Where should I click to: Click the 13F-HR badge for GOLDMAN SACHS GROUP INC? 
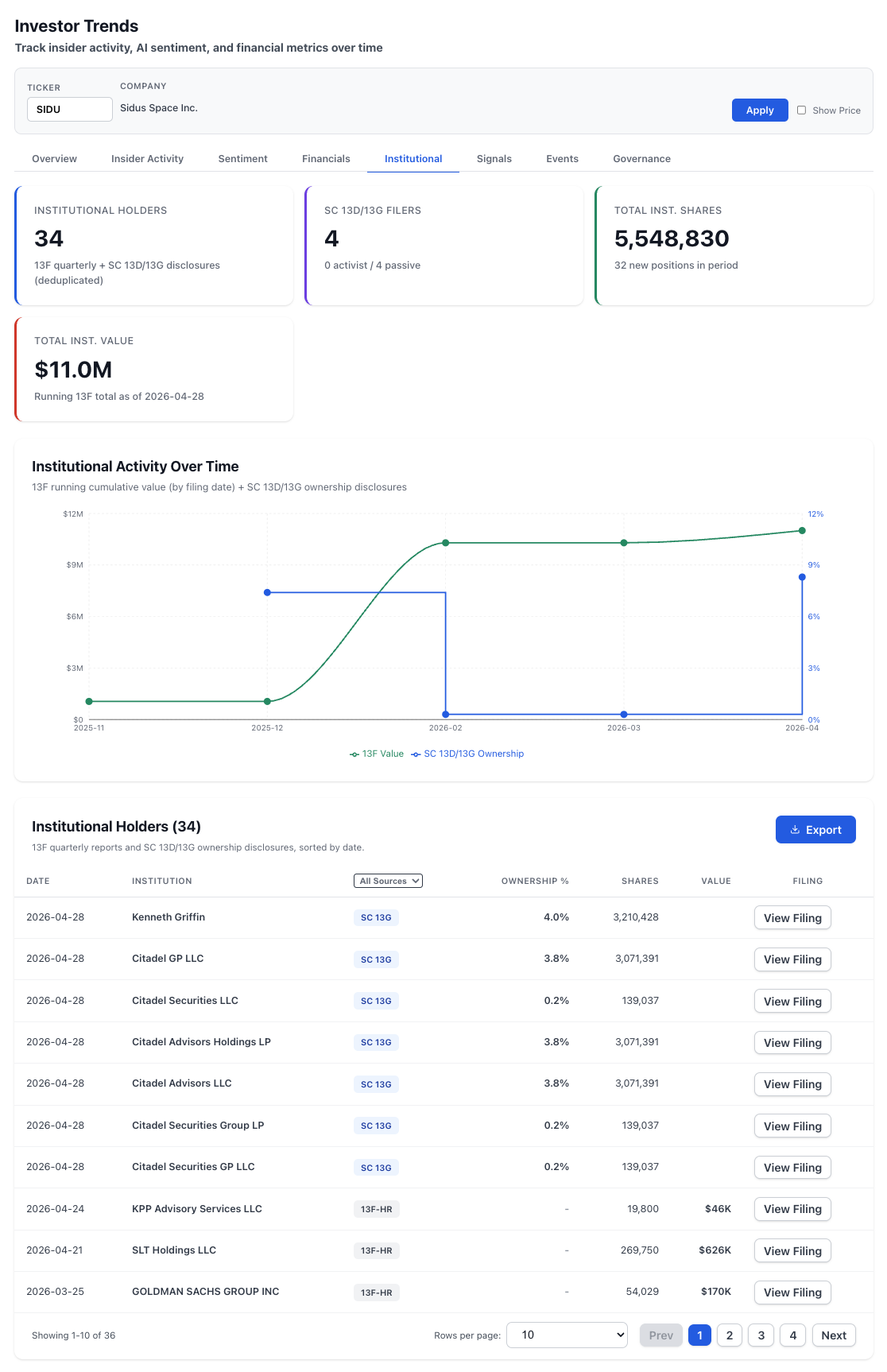point(377,1293)
